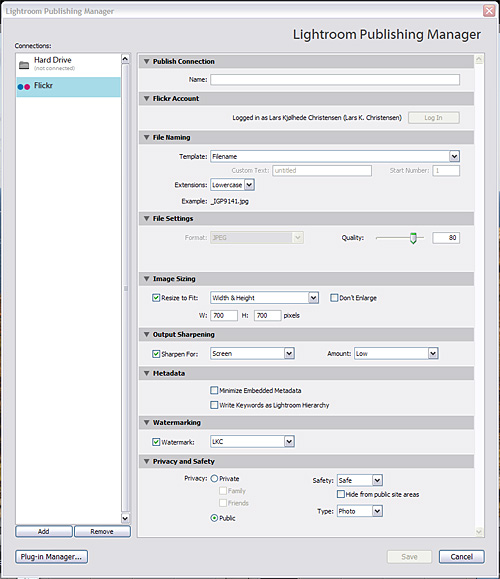The image size is (500, 579).
Task: Click the Add connection button
Action: (44, 531)
